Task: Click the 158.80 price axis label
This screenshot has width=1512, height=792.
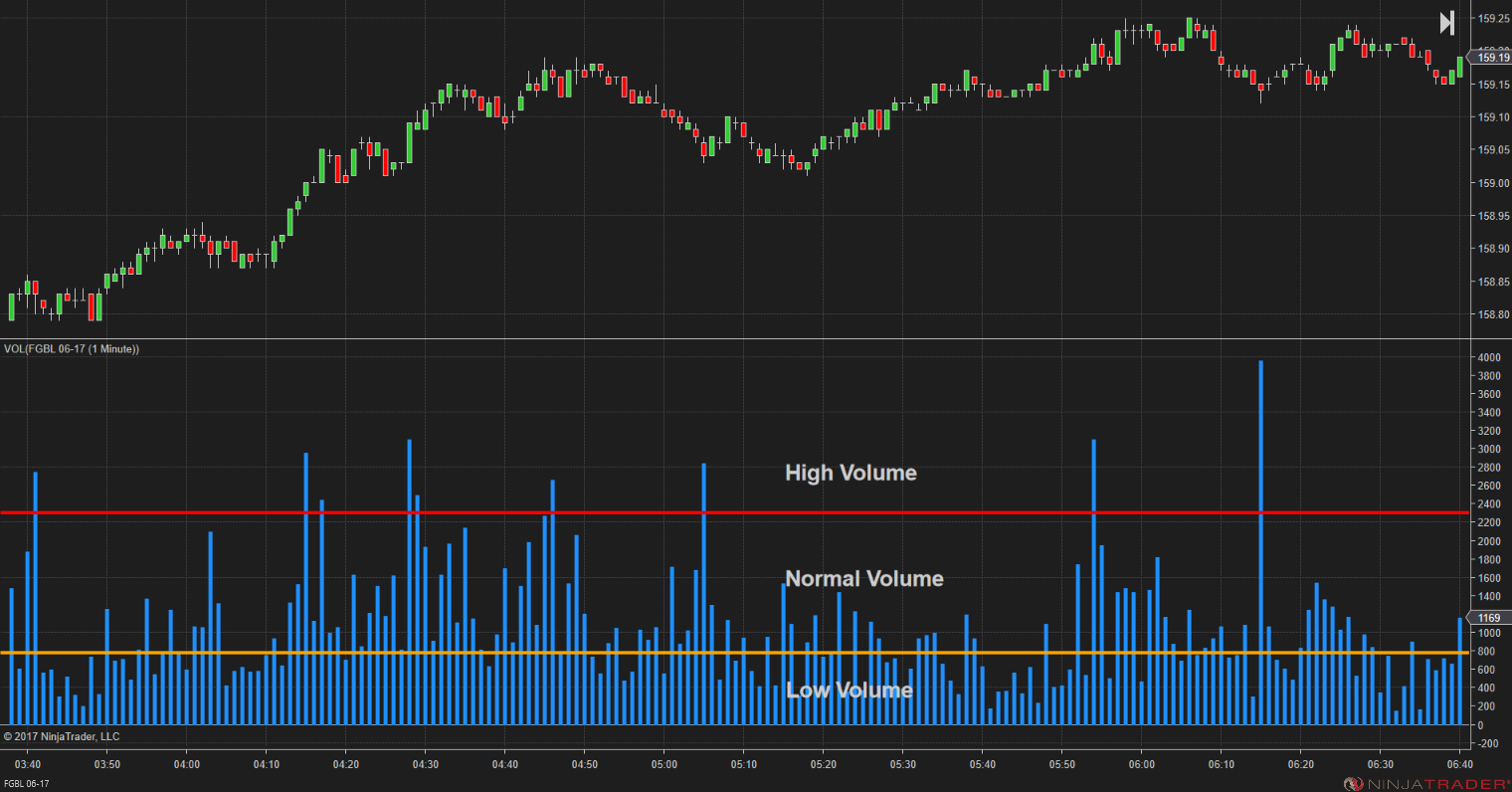Action: click(x=1493, y=314)
